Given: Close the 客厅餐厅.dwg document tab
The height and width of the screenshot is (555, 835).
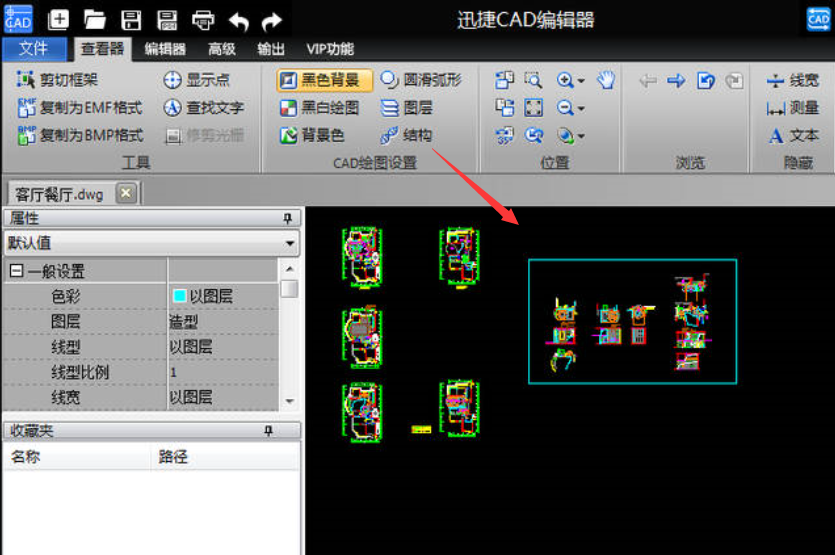Looking at the screenshot, I should [125, 193].
